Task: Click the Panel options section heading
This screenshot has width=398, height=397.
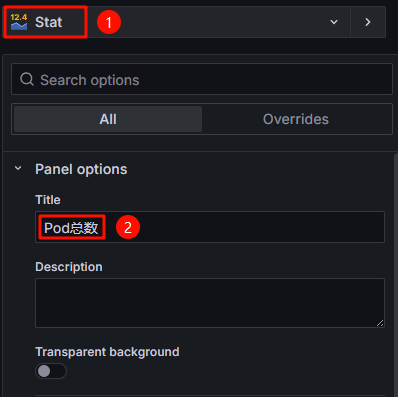Action: 81,169
